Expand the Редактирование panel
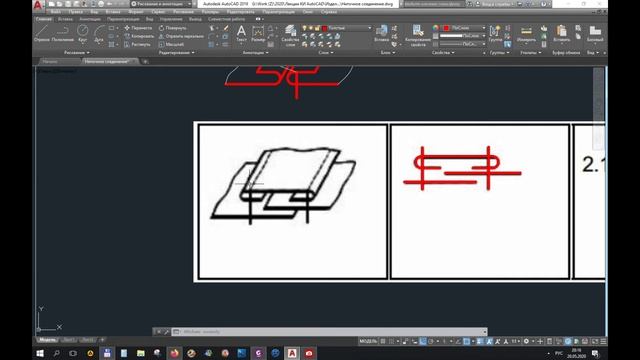 176,53
